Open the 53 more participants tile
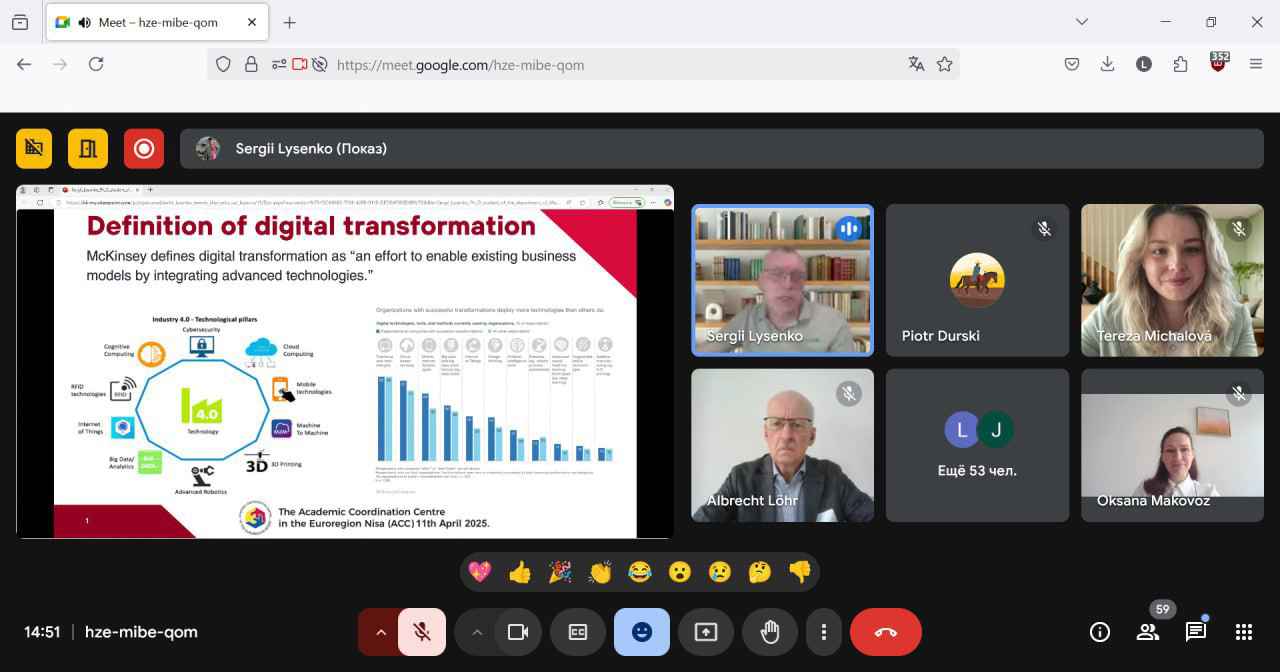Image resolution: width=1280 pixels, height=672 pixels. pyautogui.click(x=977, y=445)
